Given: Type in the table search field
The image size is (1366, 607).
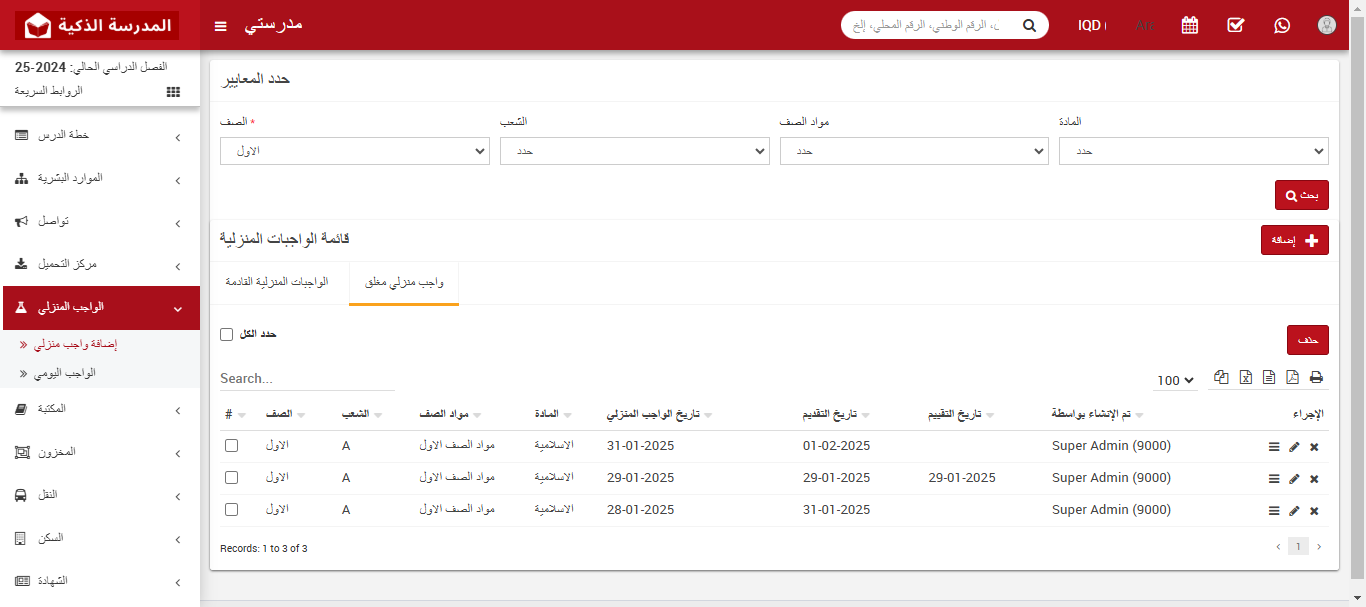Looking at the screenshot, I should tap(300, 377).
